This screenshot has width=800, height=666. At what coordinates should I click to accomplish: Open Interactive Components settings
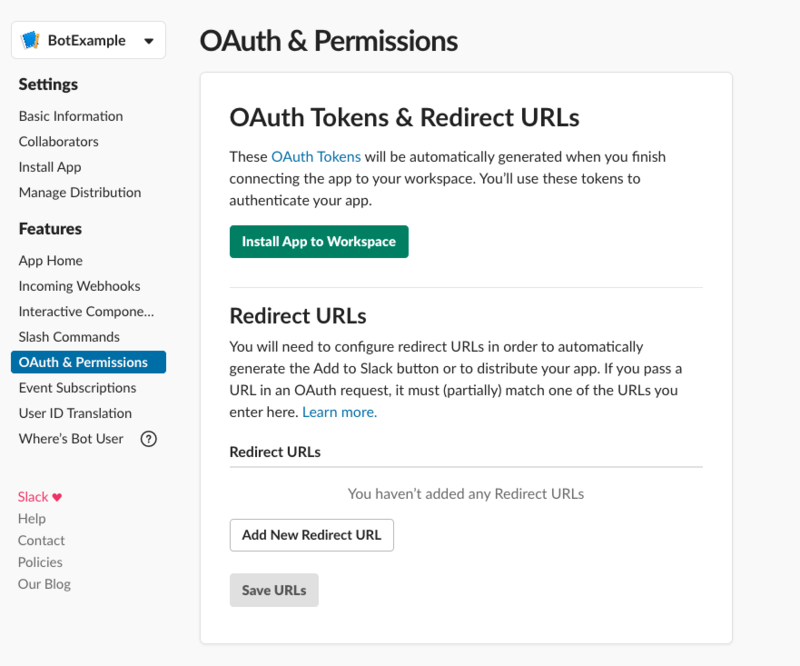[x=88, y=311]
